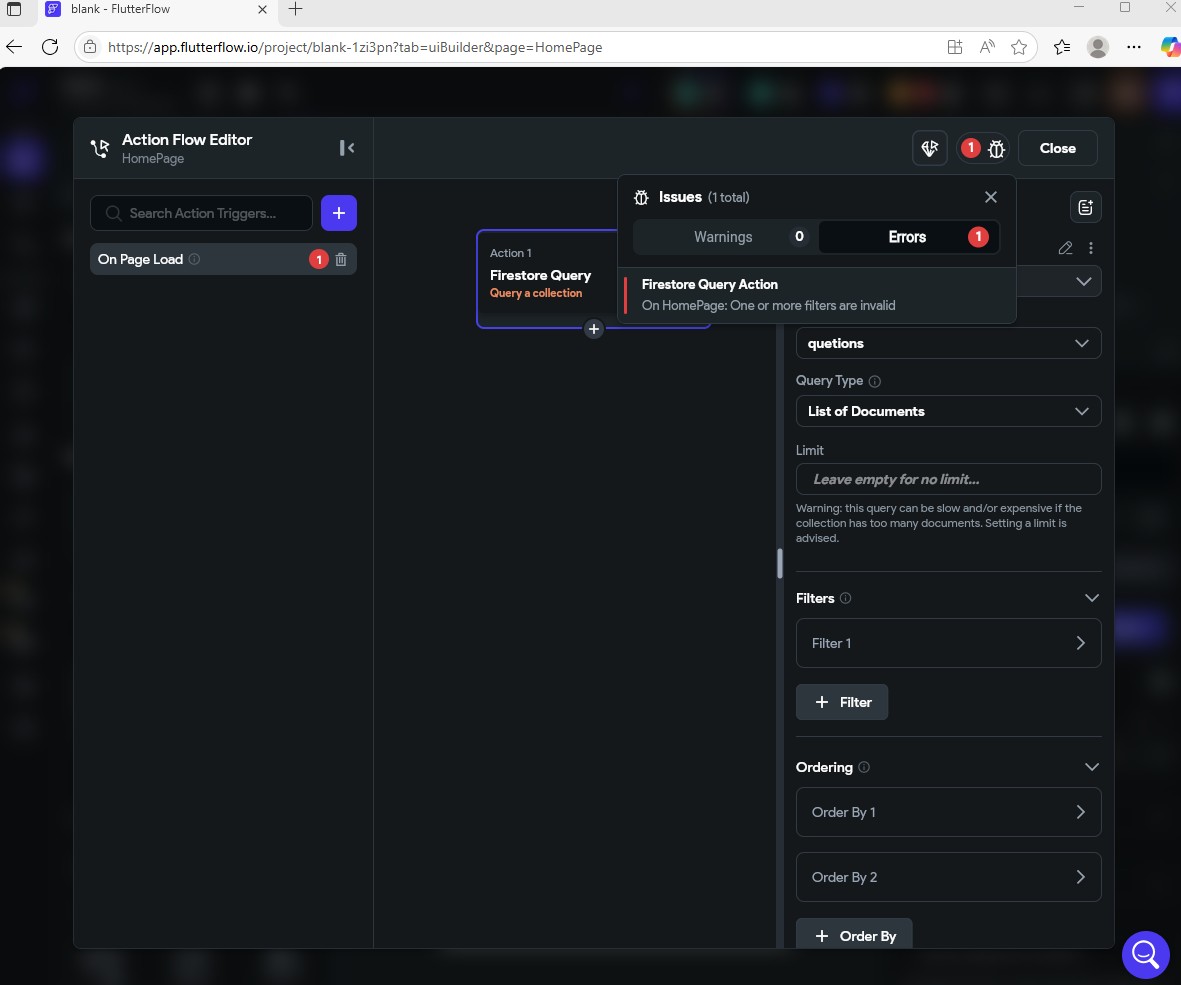Click the properties panel scrollbar handle
This screenshot has width=1181, height=985.
coord(780,563)
